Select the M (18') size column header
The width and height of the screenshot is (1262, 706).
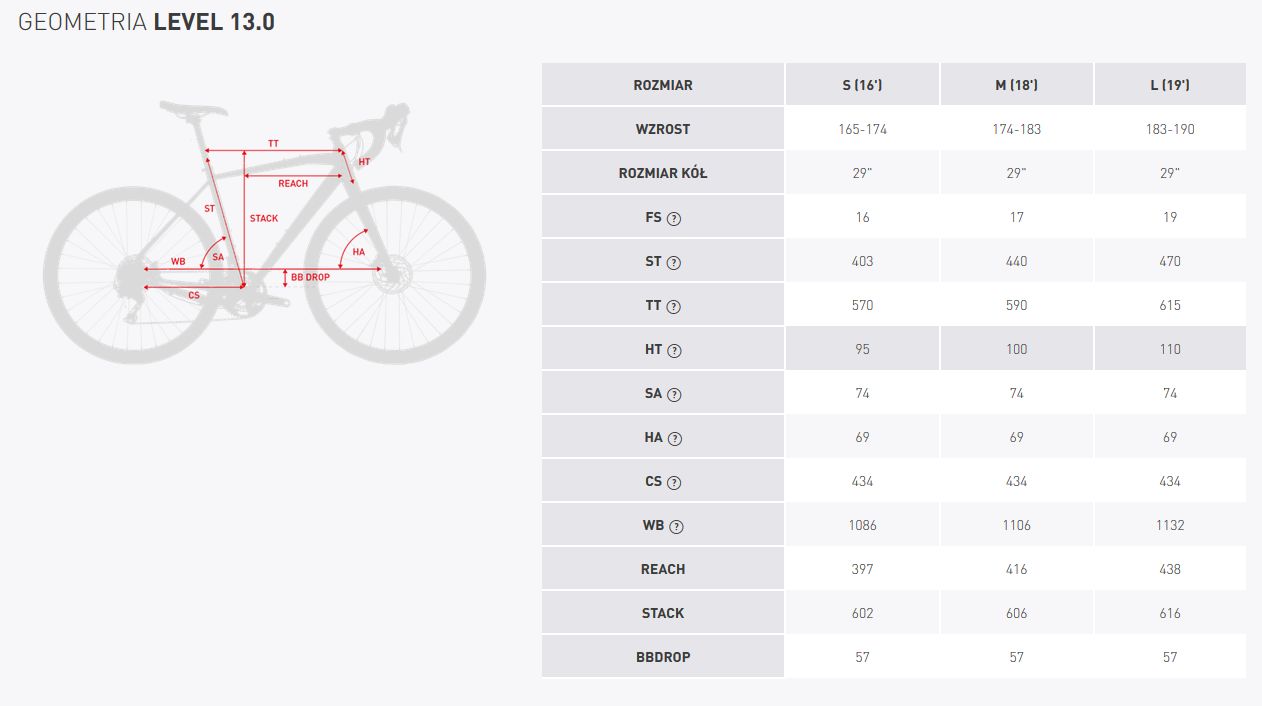coord(1016,85)
